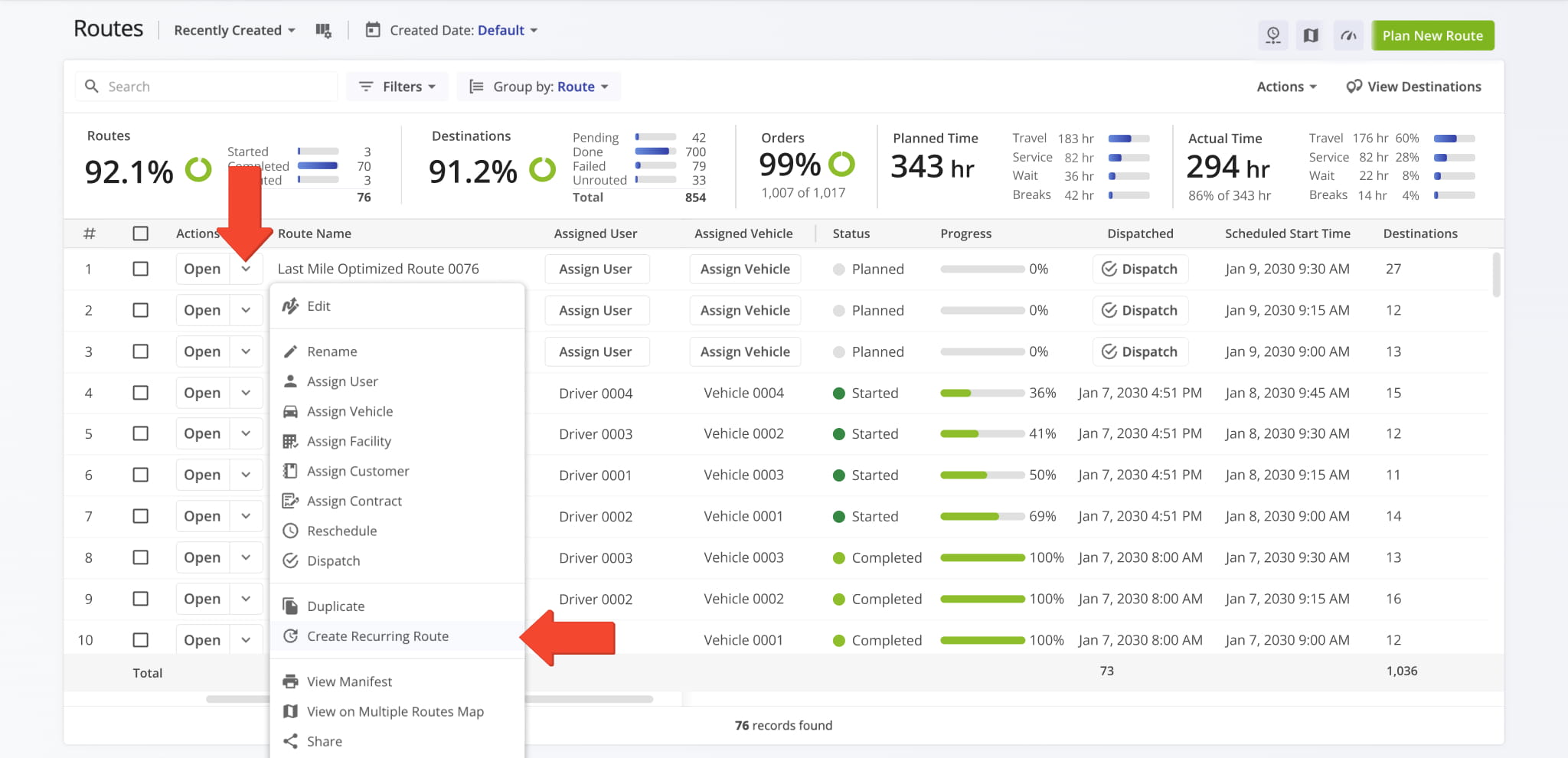Check the checkbox for route row 4
1568x758 pixels.
coord(140,392)
